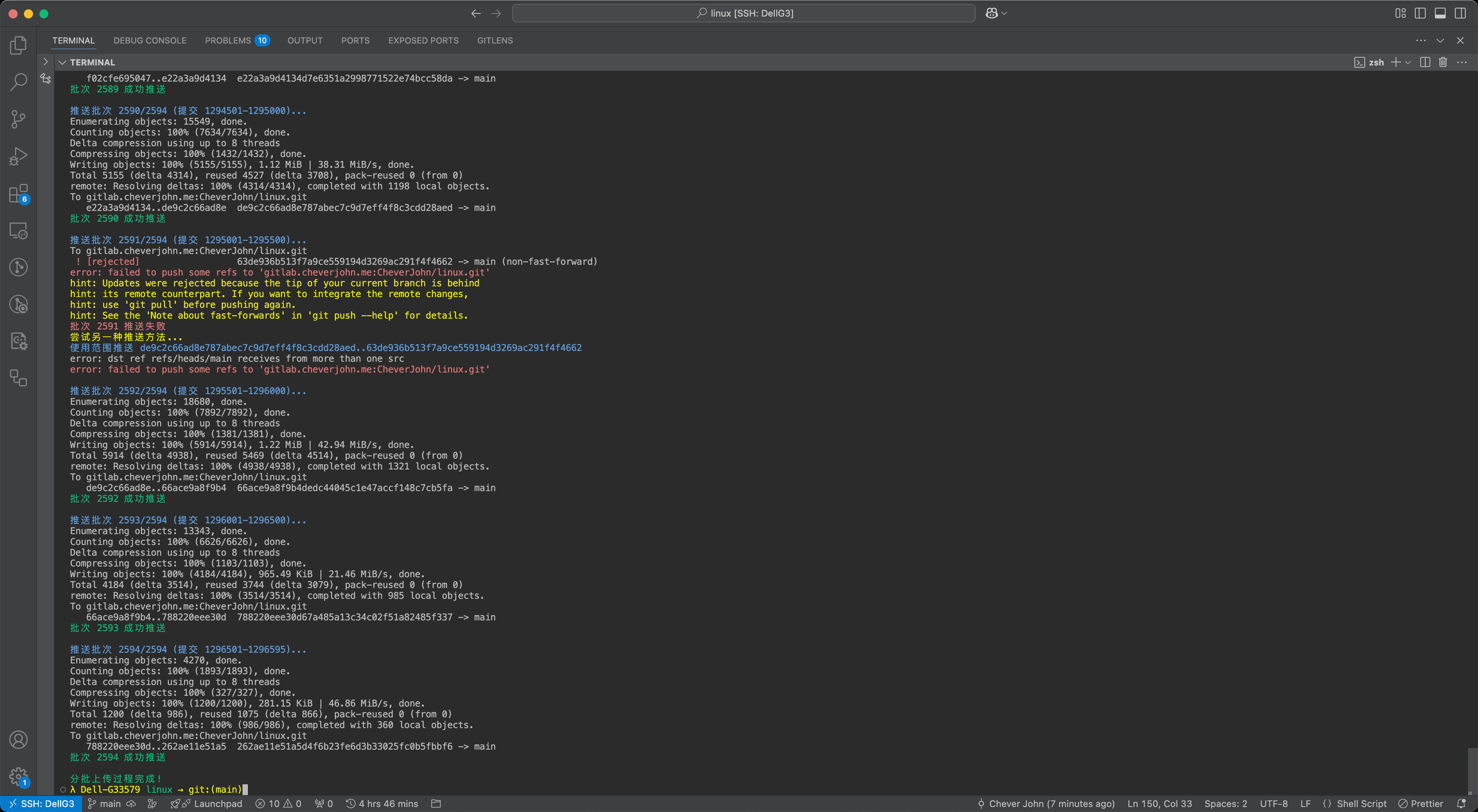Image resolution: width=1478 pixels, height=812 pixels.
Task: Click the command center search field
Action: [x=744, y=13]
